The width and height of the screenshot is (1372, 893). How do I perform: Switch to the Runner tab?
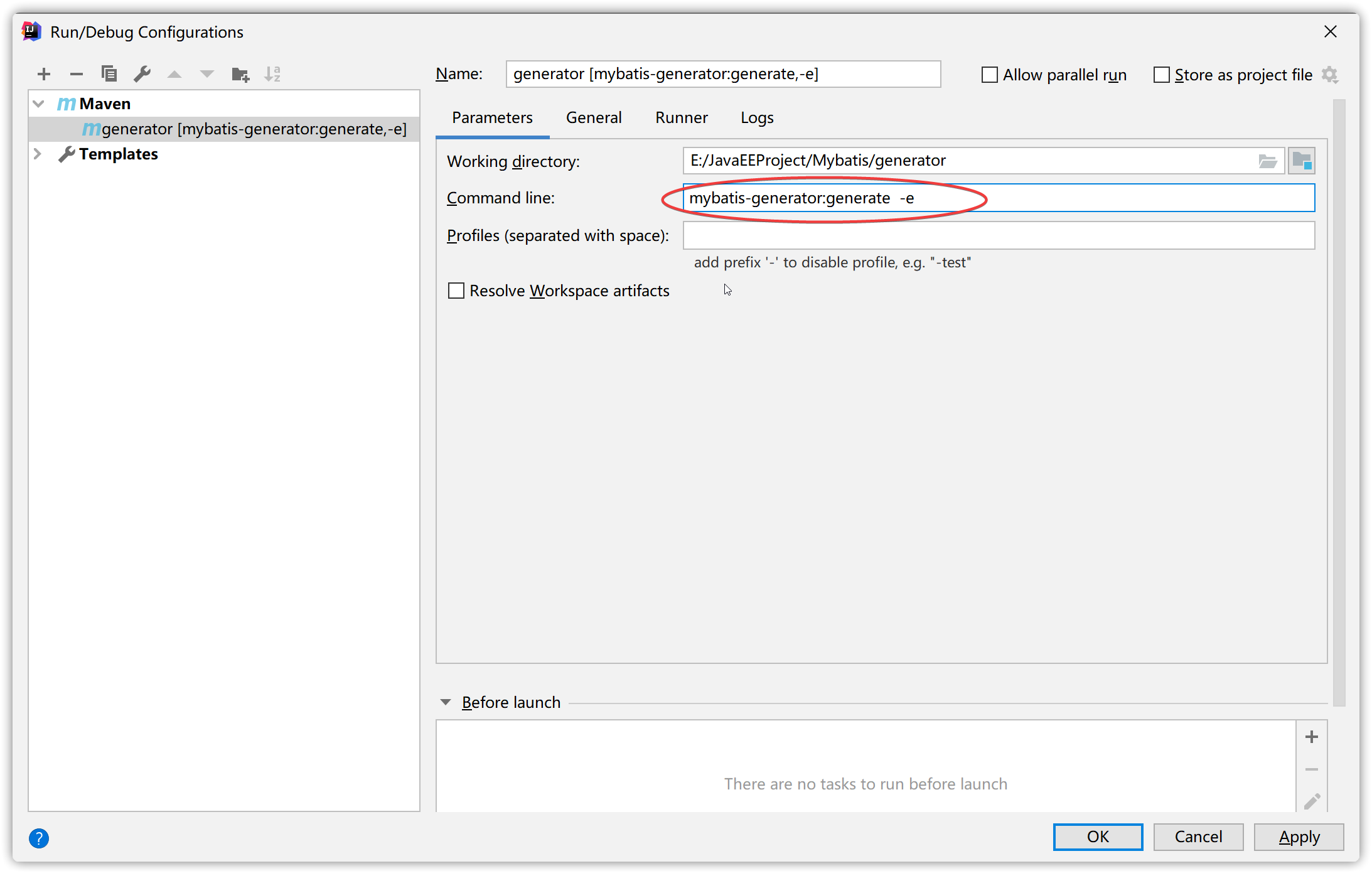pyautogui.click(x=681, y=118)
